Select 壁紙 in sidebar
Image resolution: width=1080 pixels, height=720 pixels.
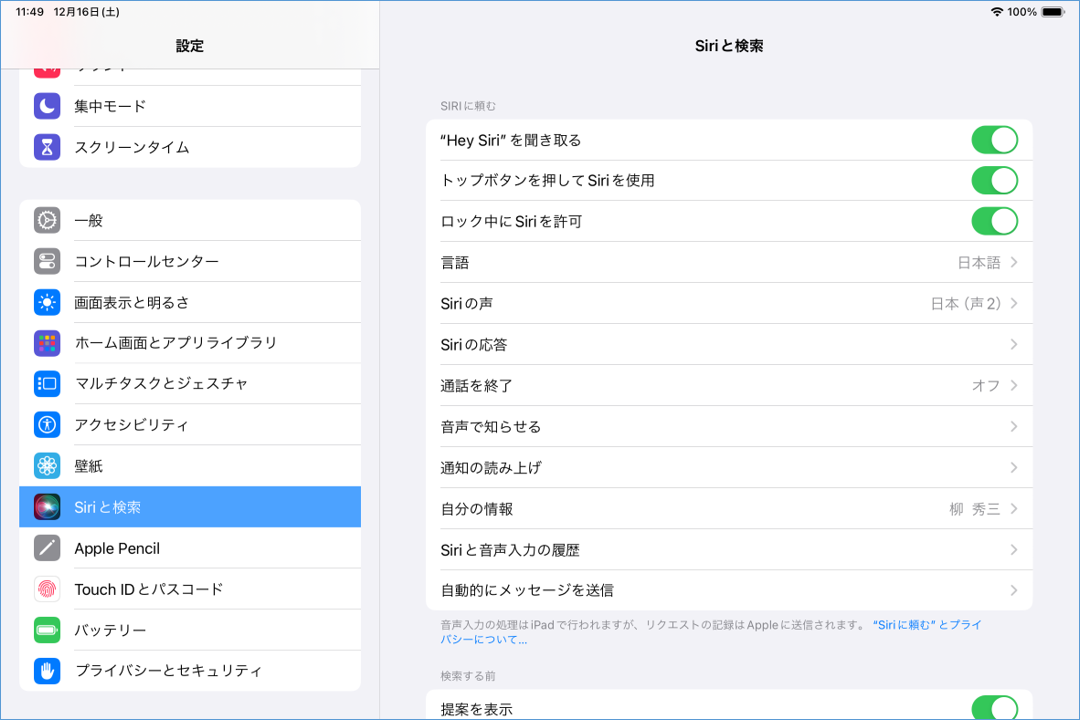(190, 466)
